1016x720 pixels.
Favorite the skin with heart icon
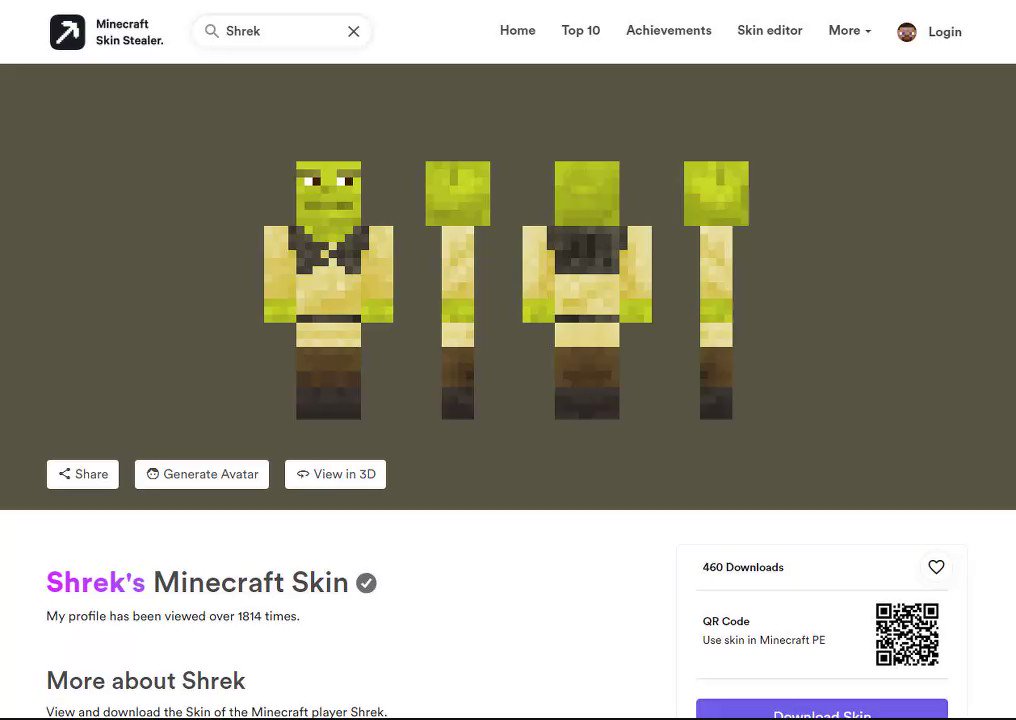tap(936, 567)
